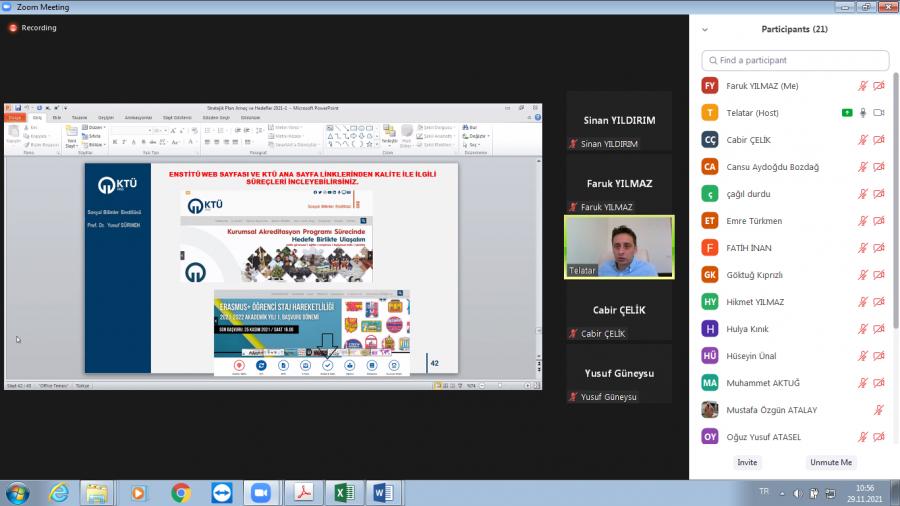Image resolution: width=900 pixels, height=506 pixels.
Task: Click the muted mic icon beside Cabir ÇELİK
Action: [863, 140]
